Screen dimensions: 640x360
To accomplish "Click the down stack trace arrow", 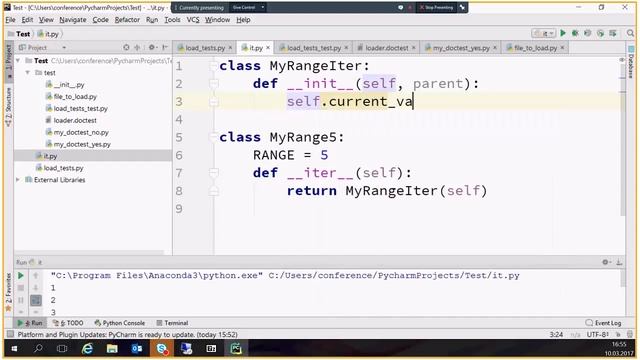I will [x=36, y=288].
